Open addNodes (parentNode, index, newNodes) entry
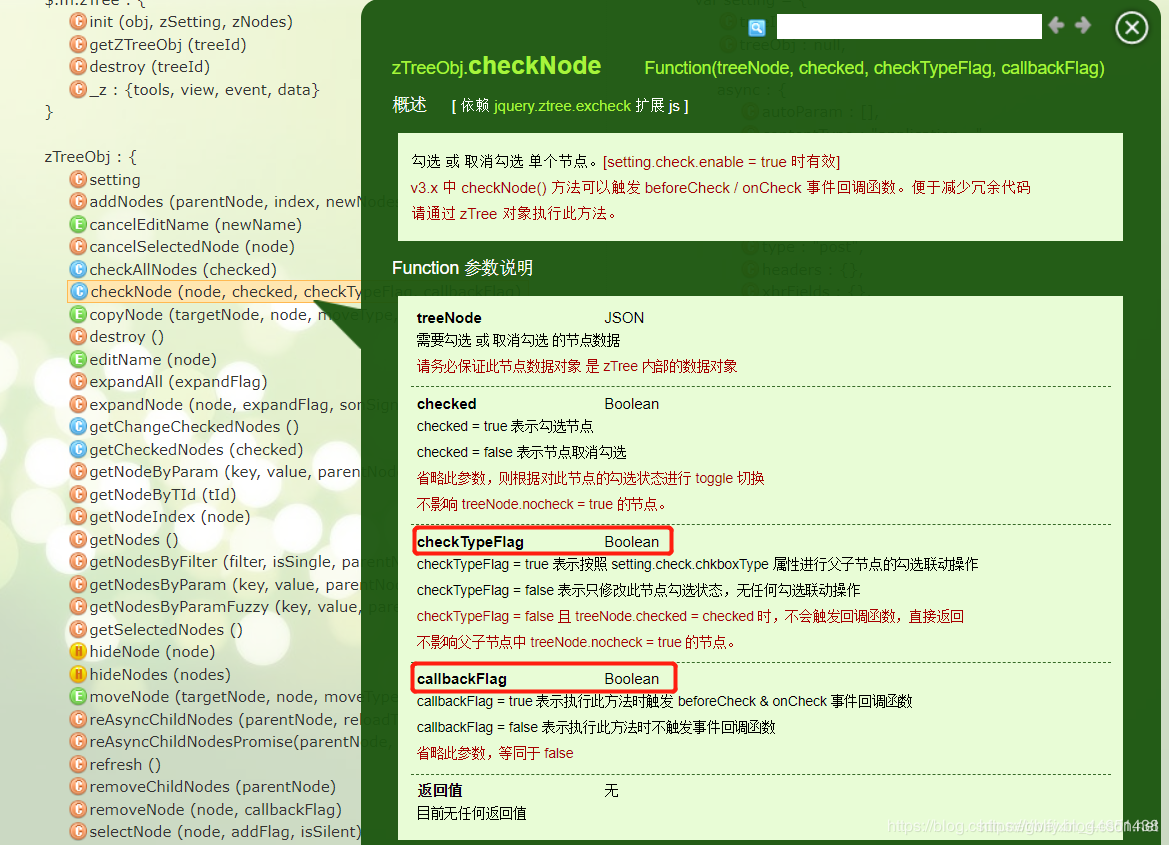The width and height of the screenshot is (1169, 845). [x=225, y=202]
